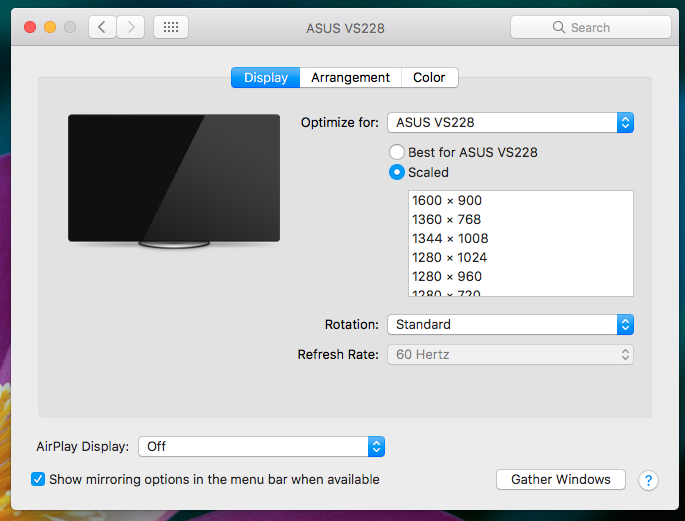Switch to the Display tab

click(x=266, y=77)
